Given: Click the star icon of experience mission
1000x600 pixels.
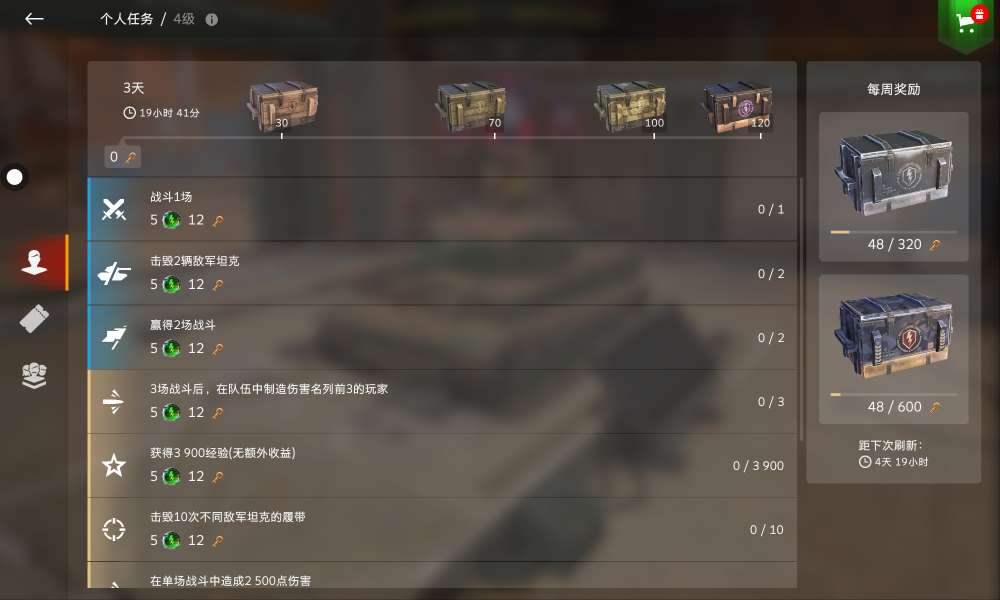Looking at the screenshot, I should (114, 465).
